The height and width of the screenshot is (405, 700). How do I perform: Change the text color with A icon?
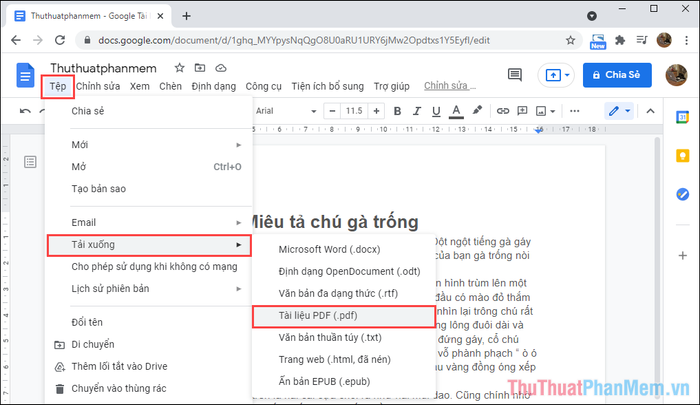click(x=456, y=110)
